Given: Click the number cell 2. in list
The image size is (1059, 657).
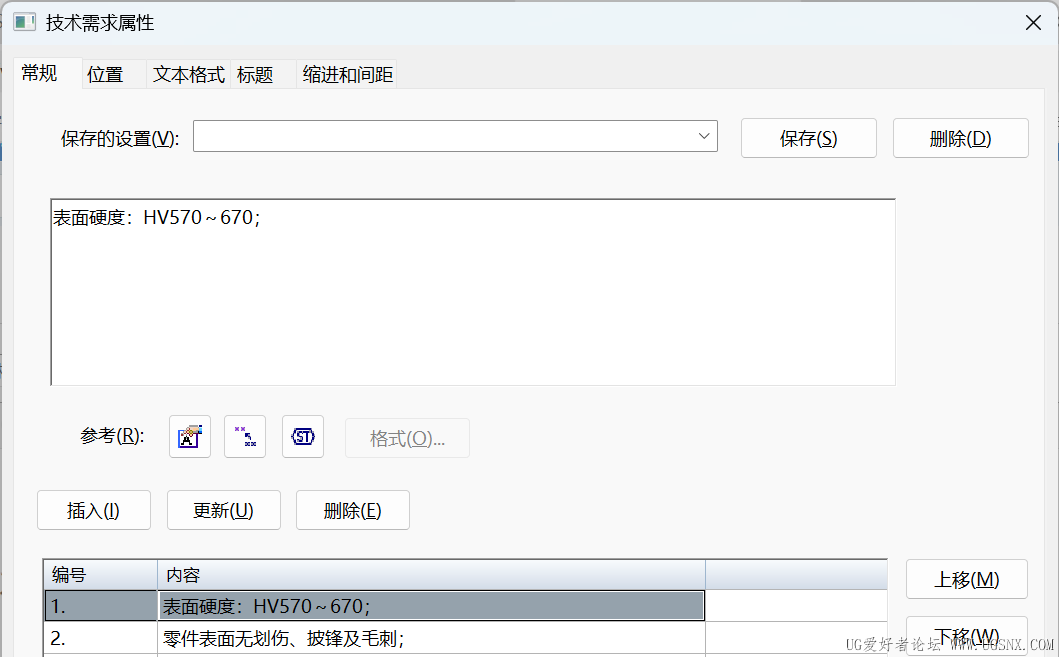Looking at the screenshot, I should coord(101,638).
